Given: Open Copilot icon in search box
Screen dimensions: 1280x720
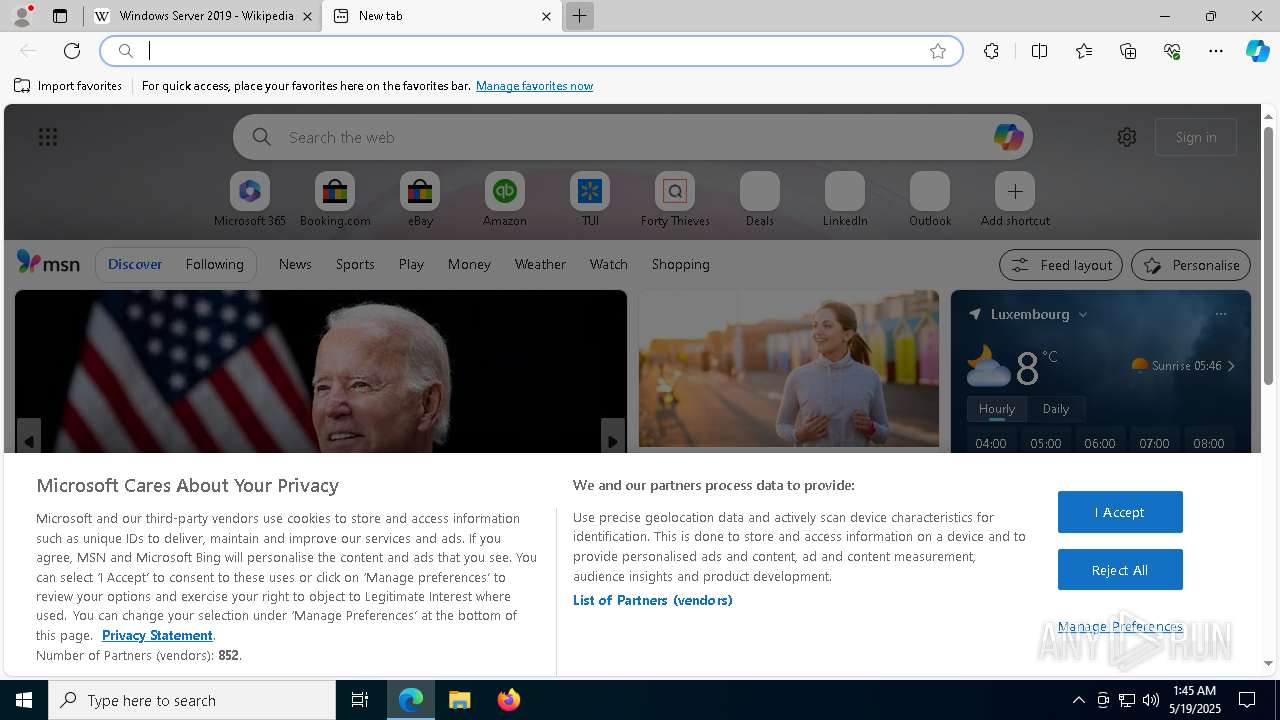Looking at the screenshot, I should tap(1008, 137).
